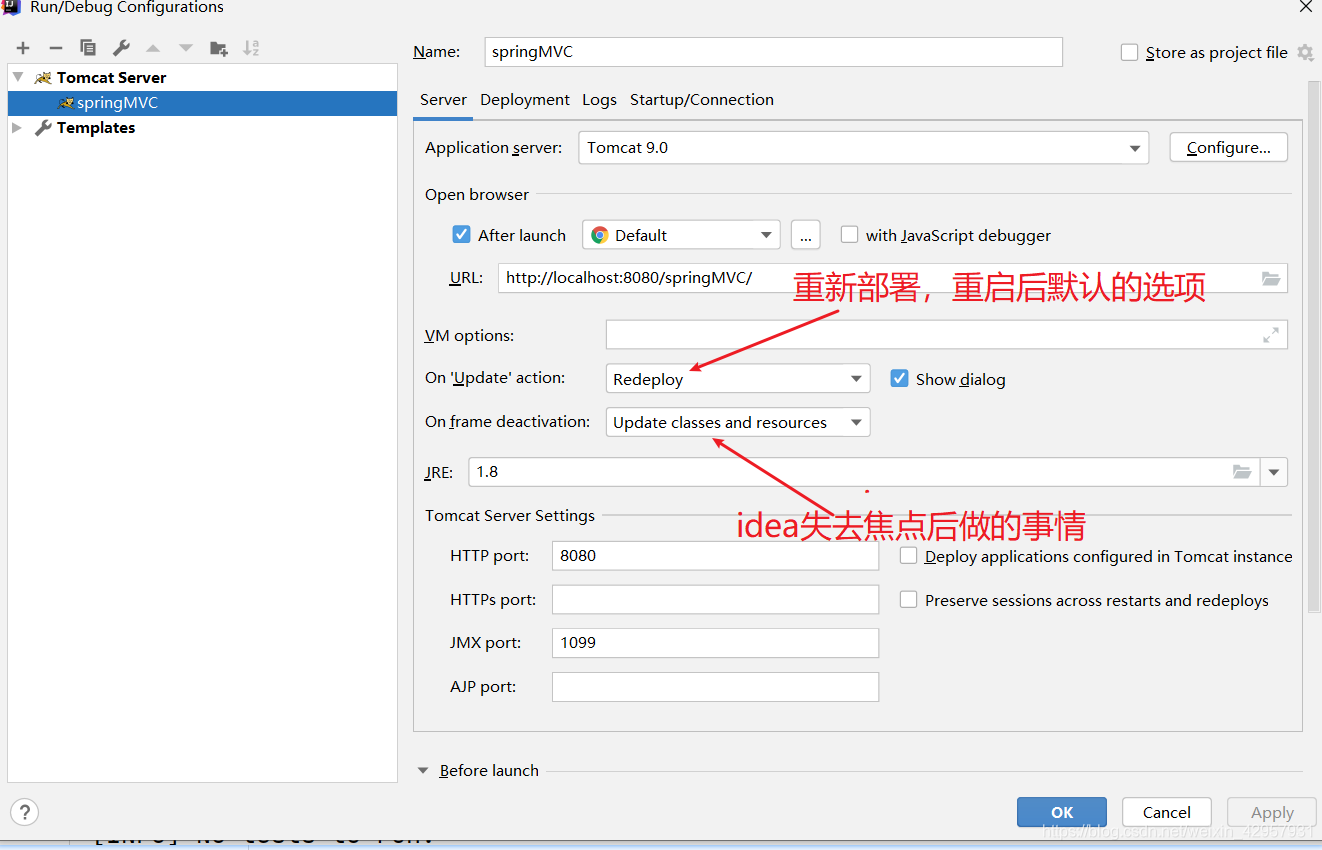Viewport: 1322px width, 850px height.
Task: Click the Tomcat Server Settings heading
Action: 510,516
